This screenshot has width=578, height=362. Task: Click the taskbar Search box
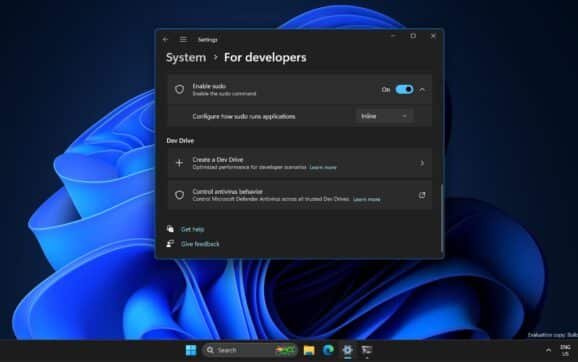click(250, 350)
